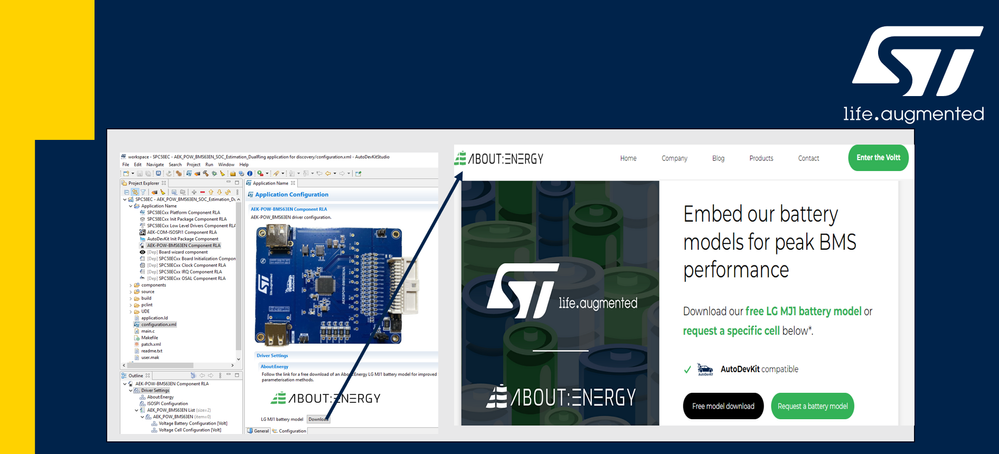The image size is (999, 454).
Task: Select SPC58ECxx Init Package Component RLA
Action: 185,219
